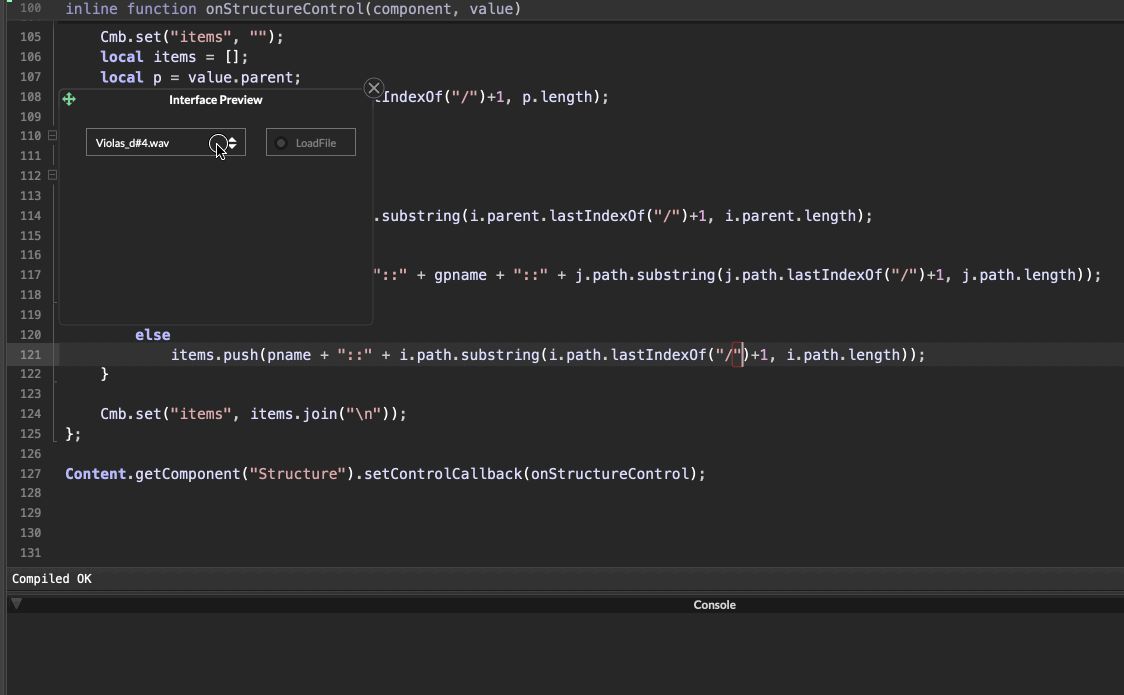Collapse the code fold at line 112
The height and width of the screenshot is (695, 1124).
[x=52, y=175]
